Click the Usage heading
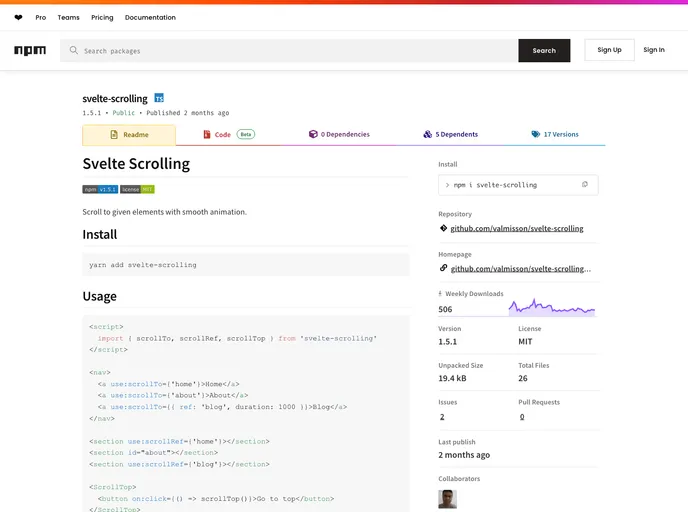This screenshot has width=688, height=512. 100,296
